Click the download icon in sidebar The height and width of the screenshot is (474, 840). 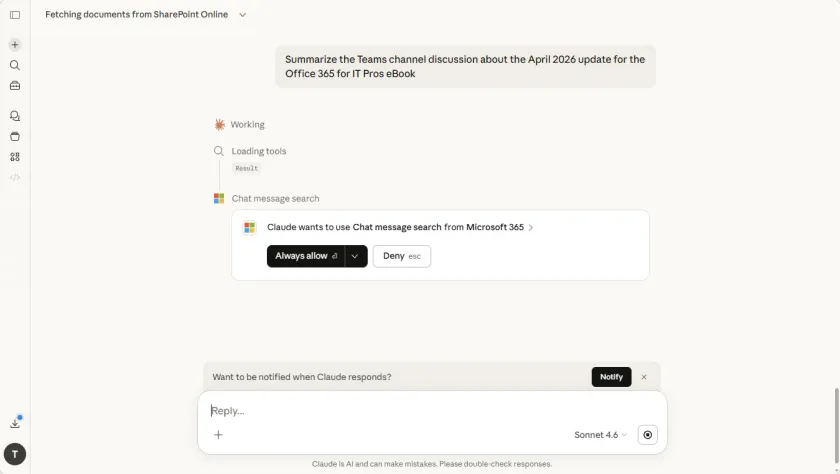click(x=15, y=423)
